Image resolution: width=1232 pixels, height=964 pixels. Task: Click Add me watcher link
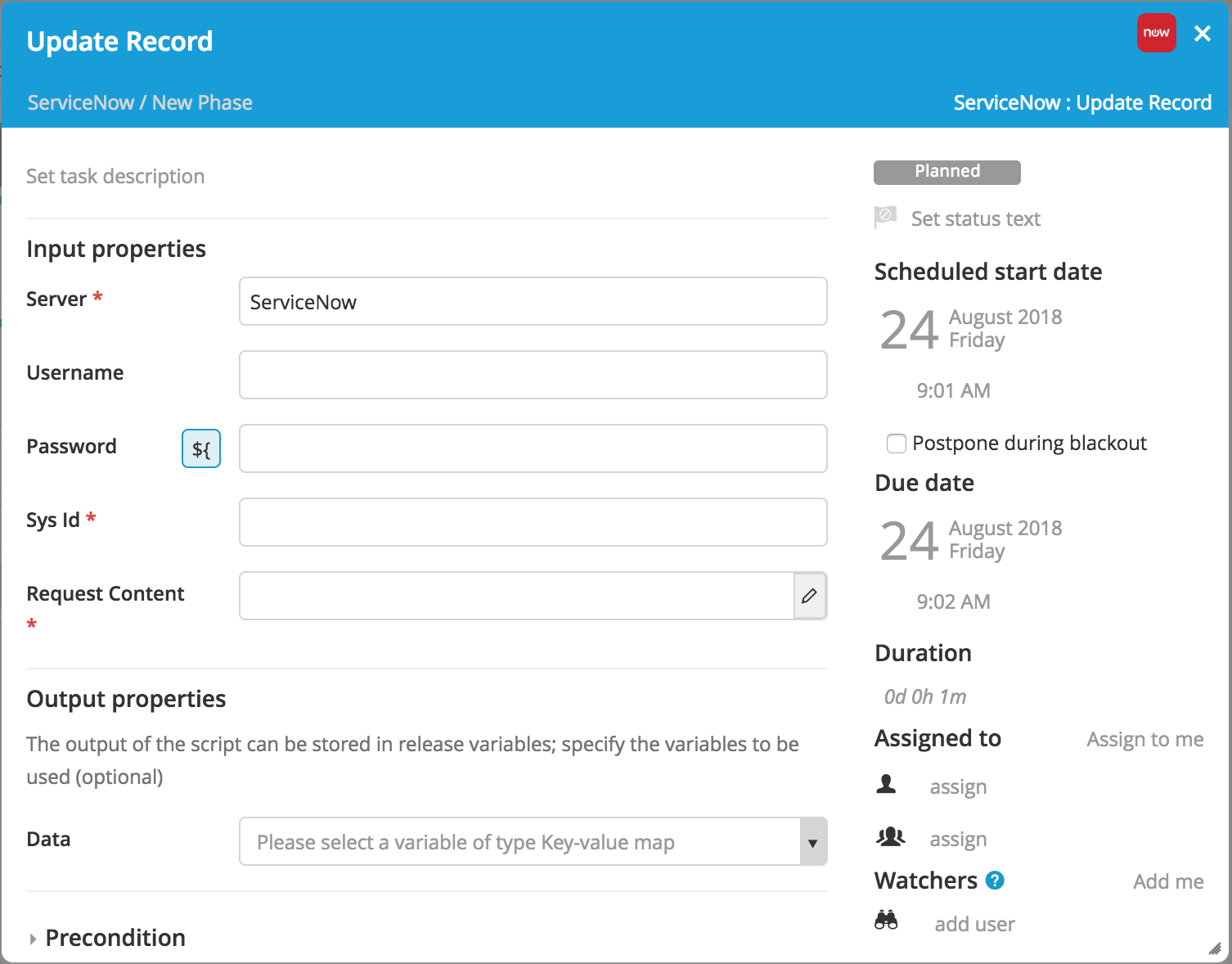pos(1168,881)
